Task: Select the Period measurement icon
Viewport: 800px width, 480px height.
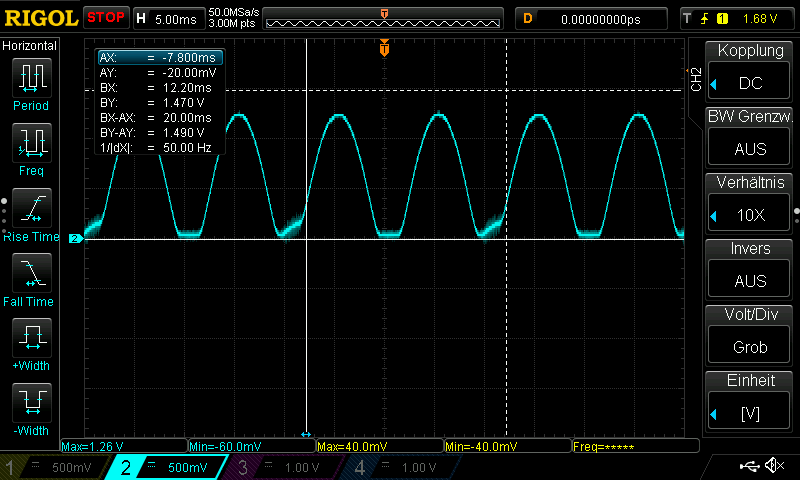Action: click(x=32, y=78)
